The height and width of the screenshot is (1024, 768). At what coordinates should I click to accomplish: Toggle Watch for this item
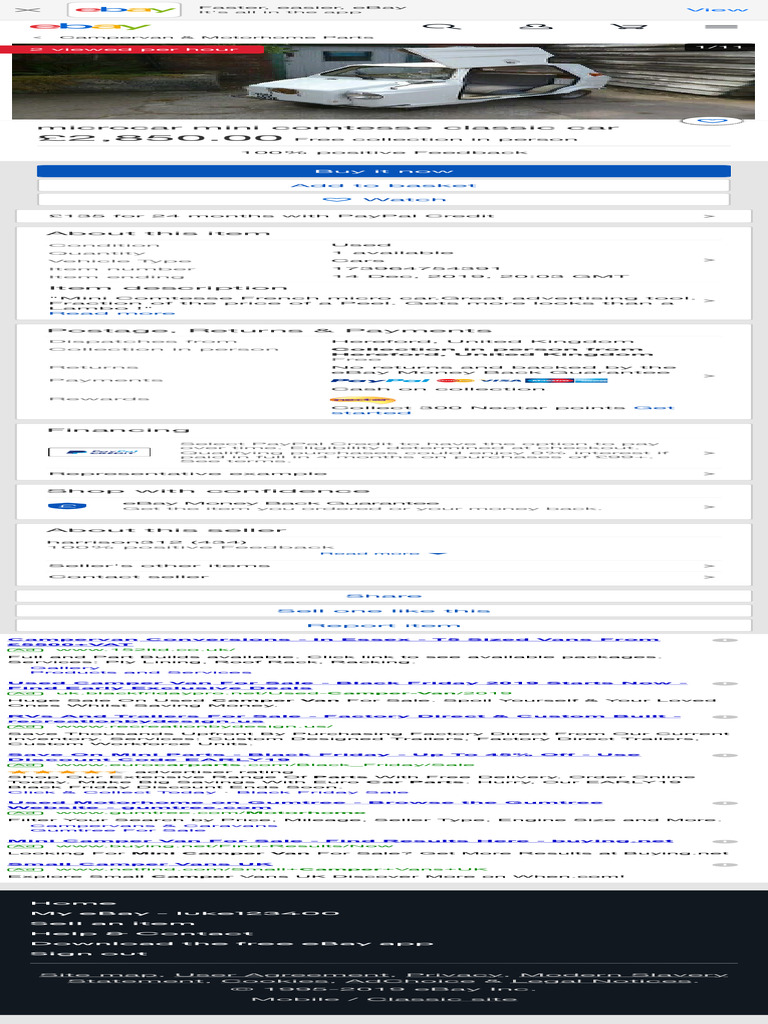click(x=383, y=199)
